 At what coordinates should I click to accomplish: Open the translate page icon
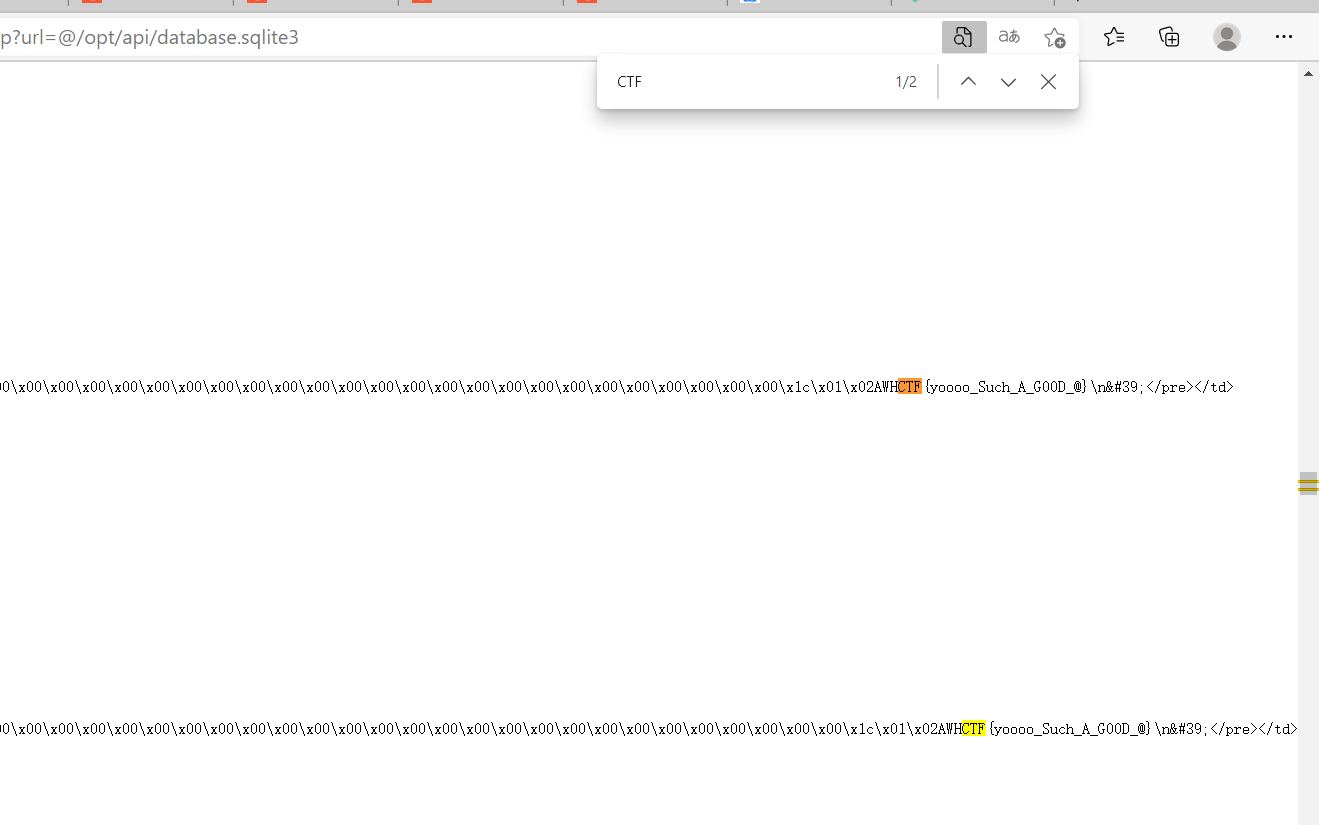coord(1009,37)
